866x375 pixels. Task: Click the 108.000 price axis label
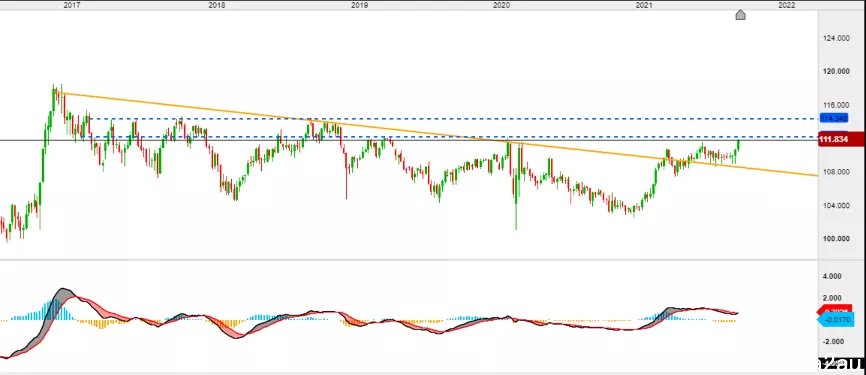coord(835,171)
